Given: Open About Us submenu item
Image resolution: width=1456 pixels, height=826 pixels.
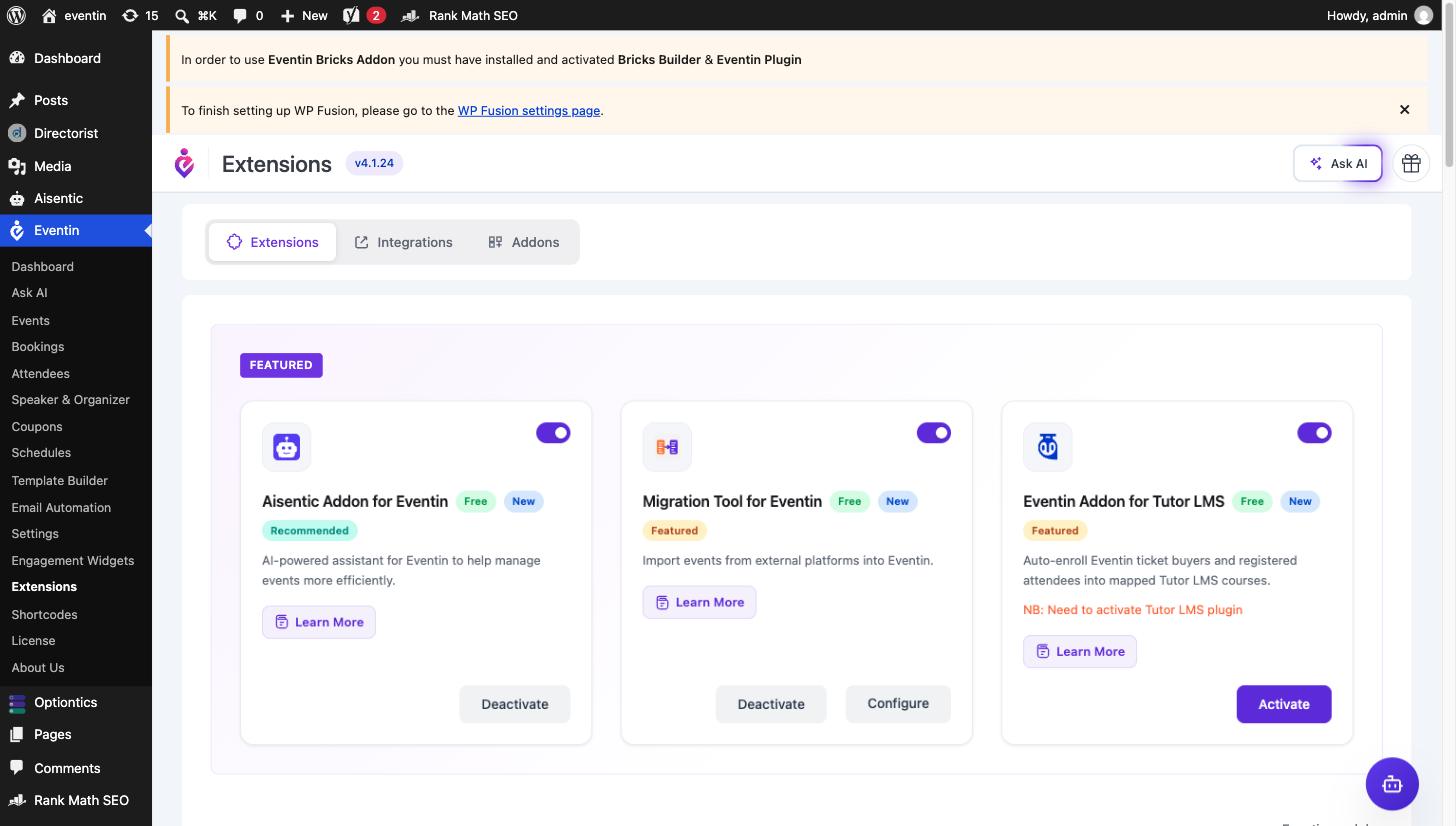Looking at the screenshot, I should (38, 668).
